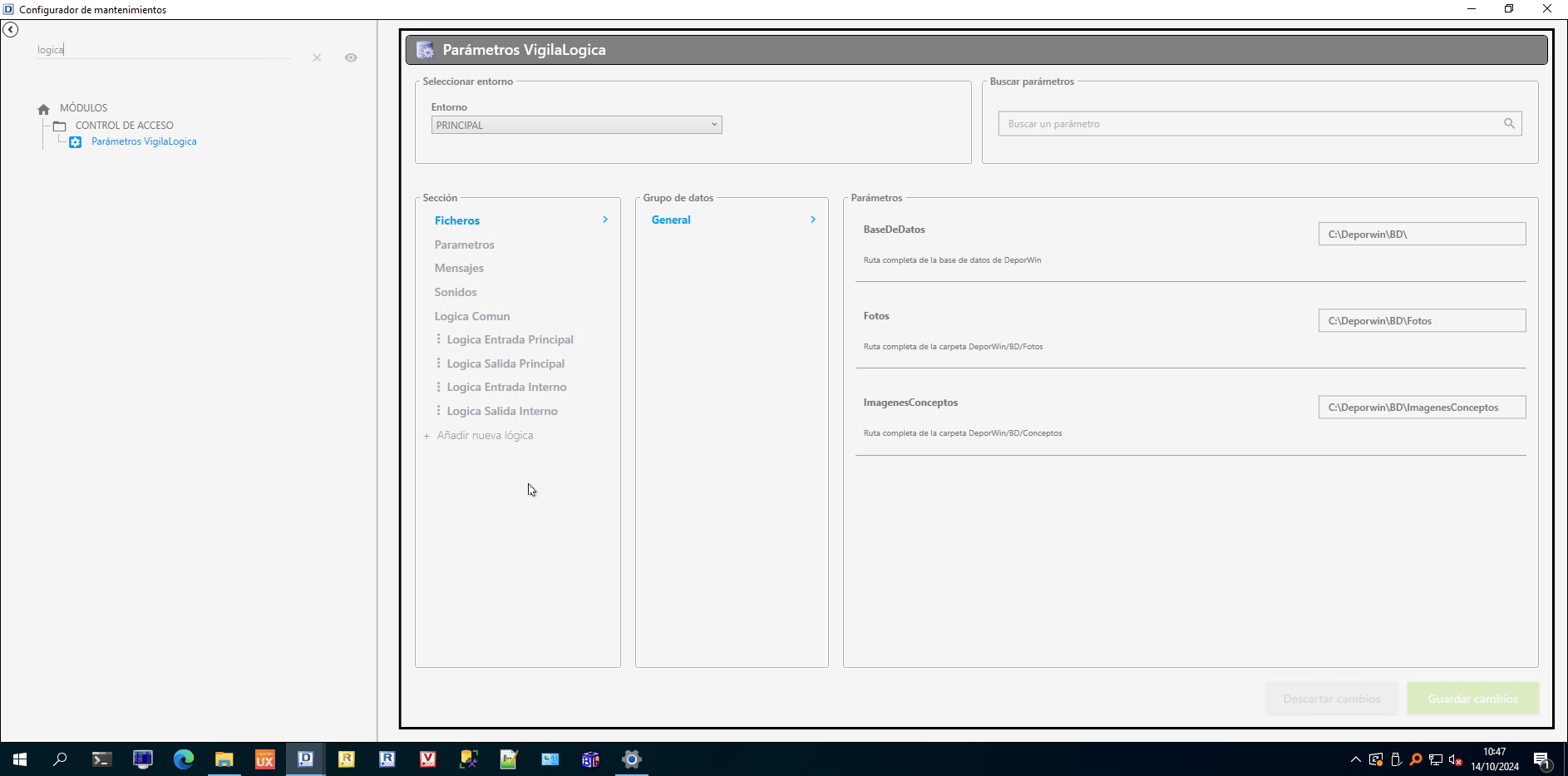Click the Parámetros VigilaLogica gear icon in tree
This screenshot has height=776, width=1568.
click(x=76, y=142)
